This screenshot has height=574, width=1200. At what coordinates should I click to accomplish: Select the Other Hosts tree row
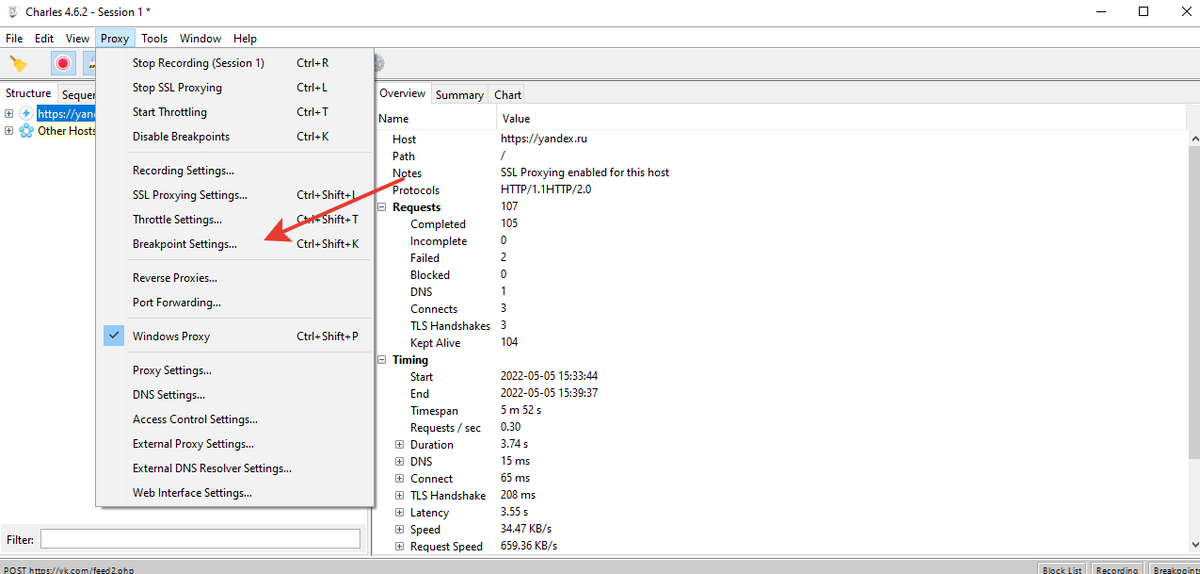point(67,131)
